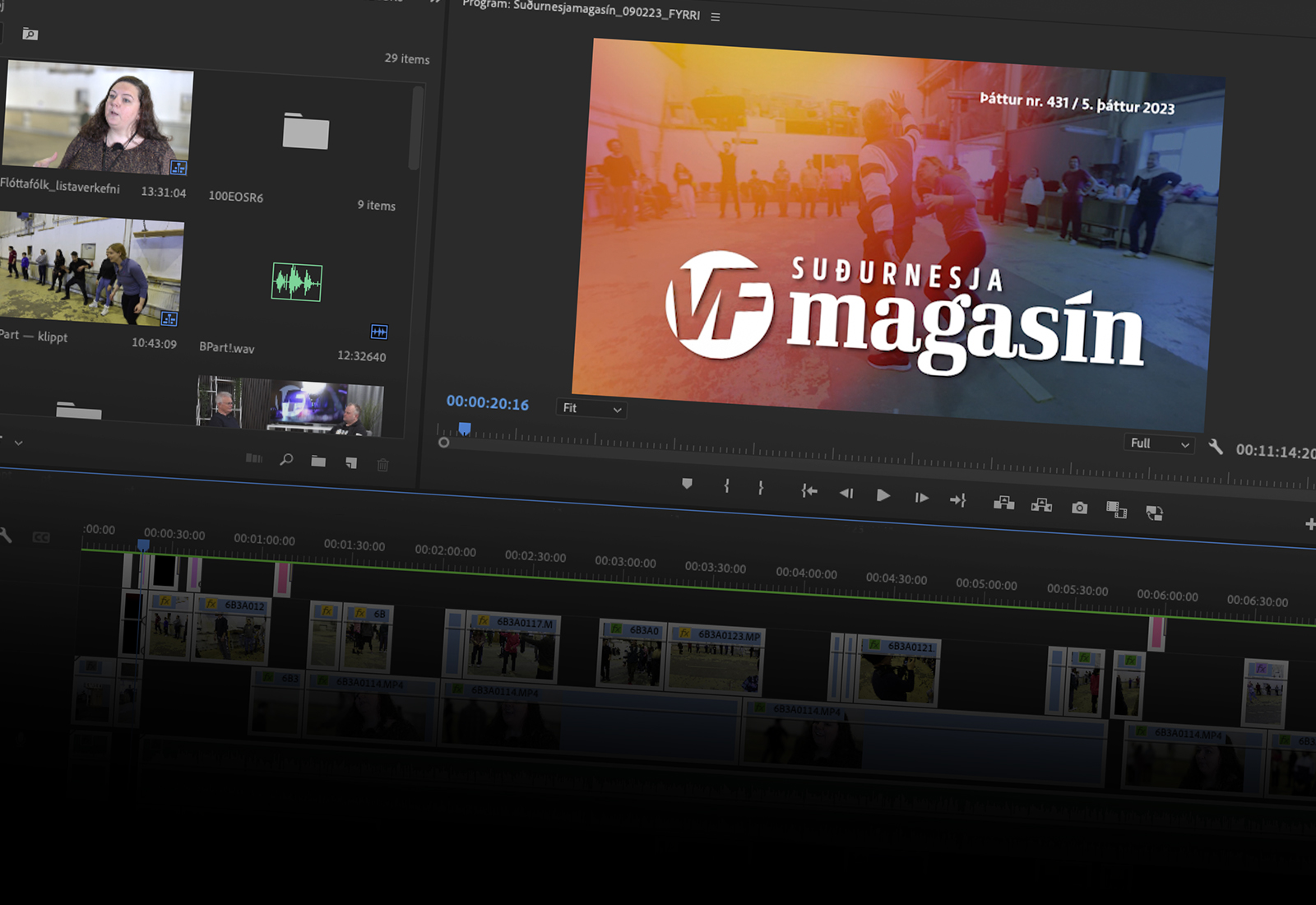Click the Go to In button
Screen dimensions: 1316x905
coord(809,491)
